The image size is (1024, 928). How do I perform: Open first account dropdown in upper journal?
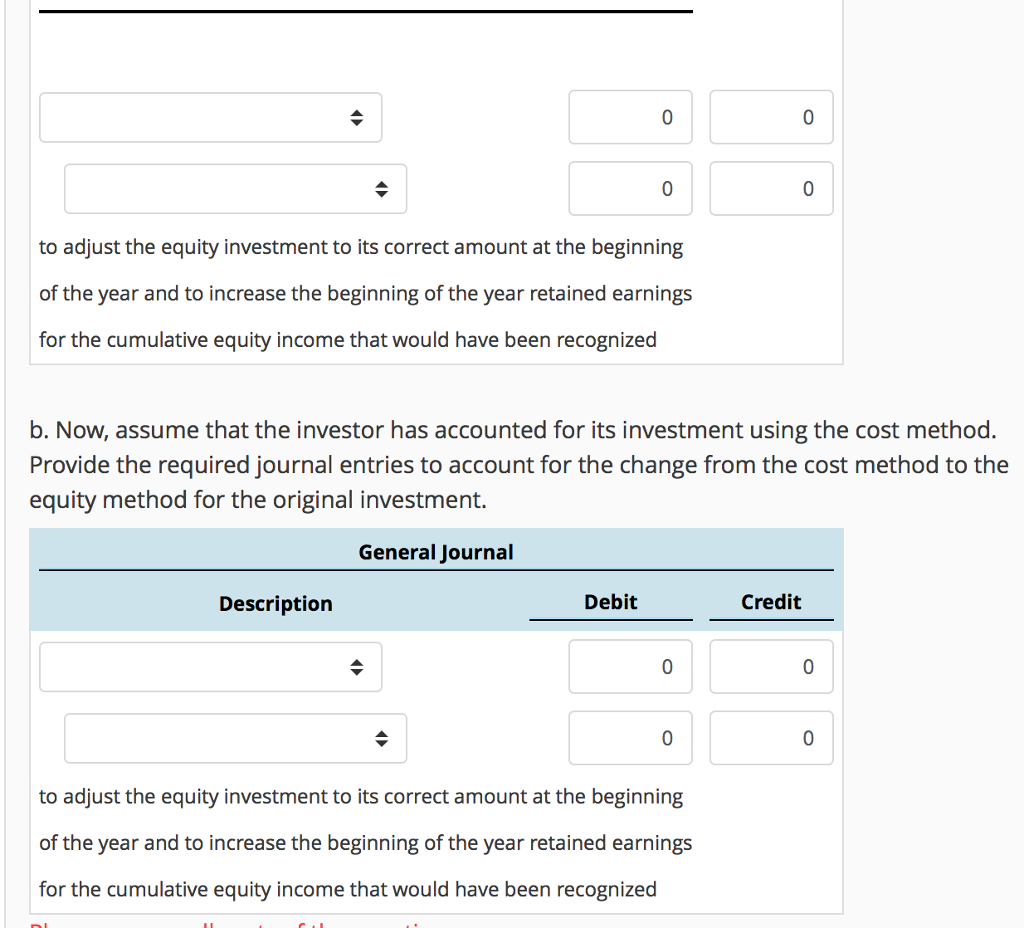(x=210, y=118)
